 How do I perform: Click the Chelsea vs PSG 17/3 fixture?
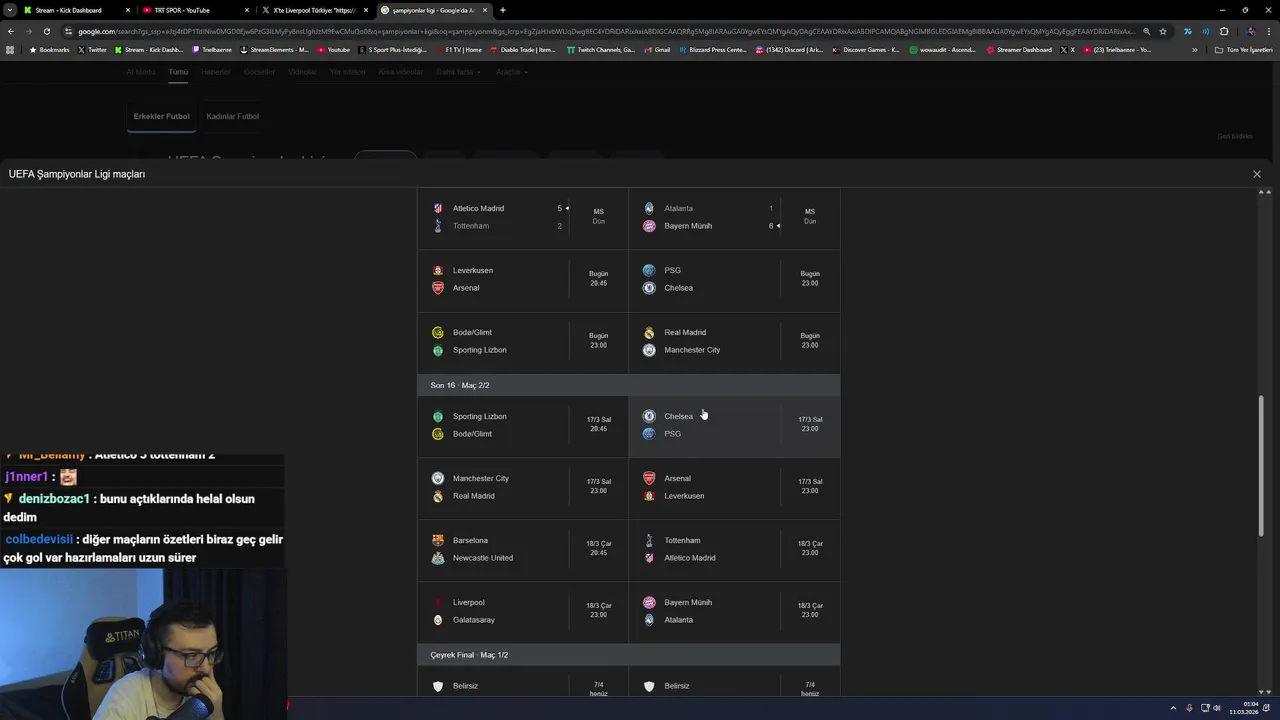734,425
